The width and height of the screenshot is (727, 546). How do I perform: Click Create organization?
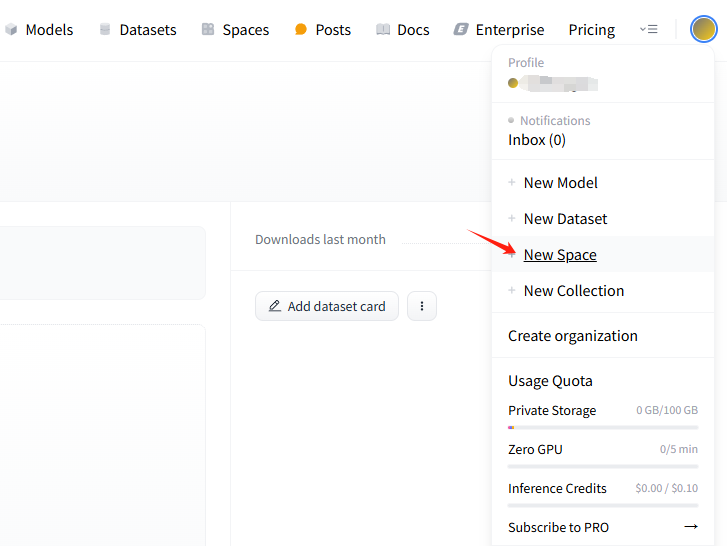tap(572, 336)
